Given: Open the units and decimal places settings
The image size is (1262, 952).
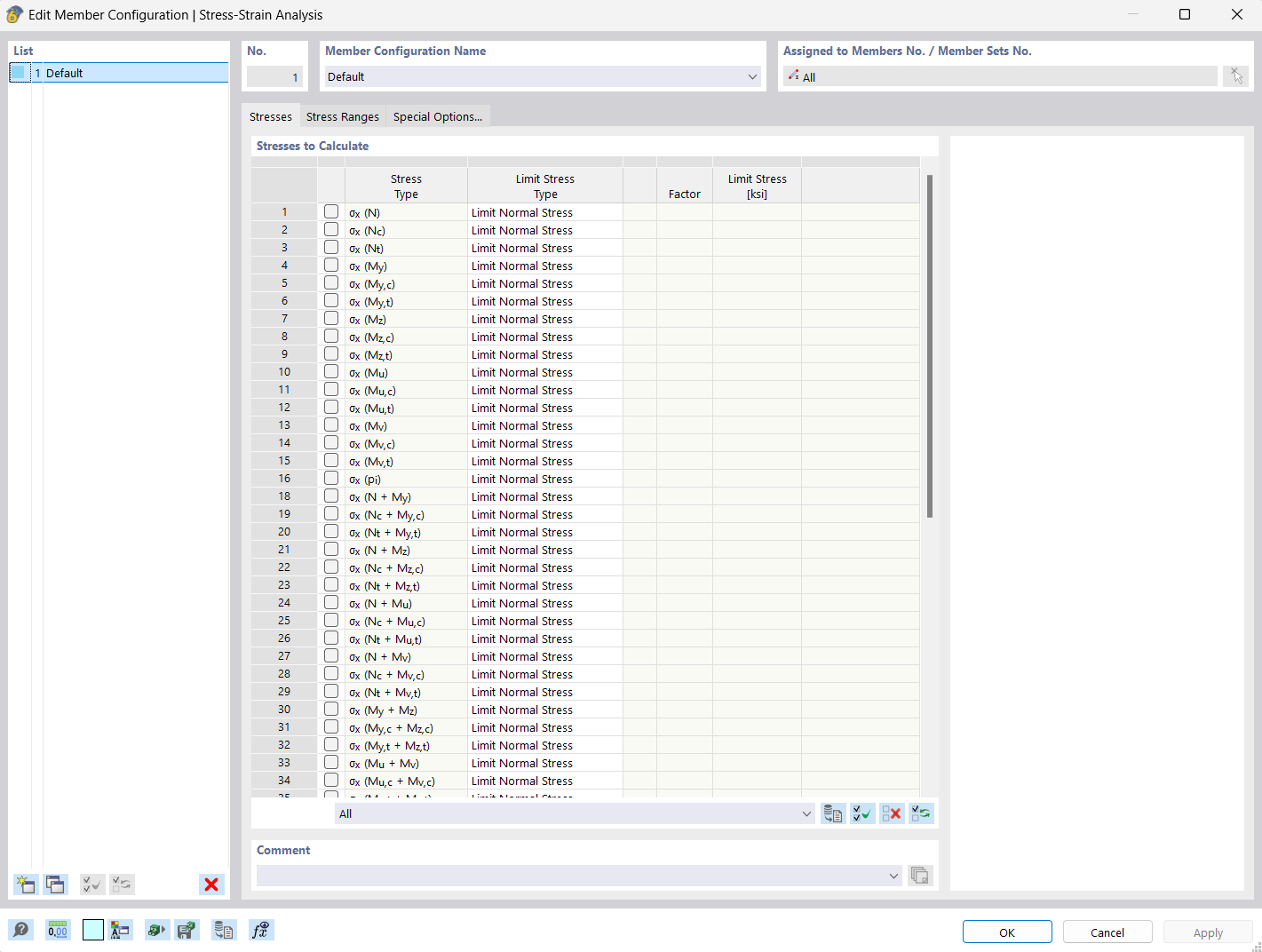Looking at the screenshot, I should [57, 929].
